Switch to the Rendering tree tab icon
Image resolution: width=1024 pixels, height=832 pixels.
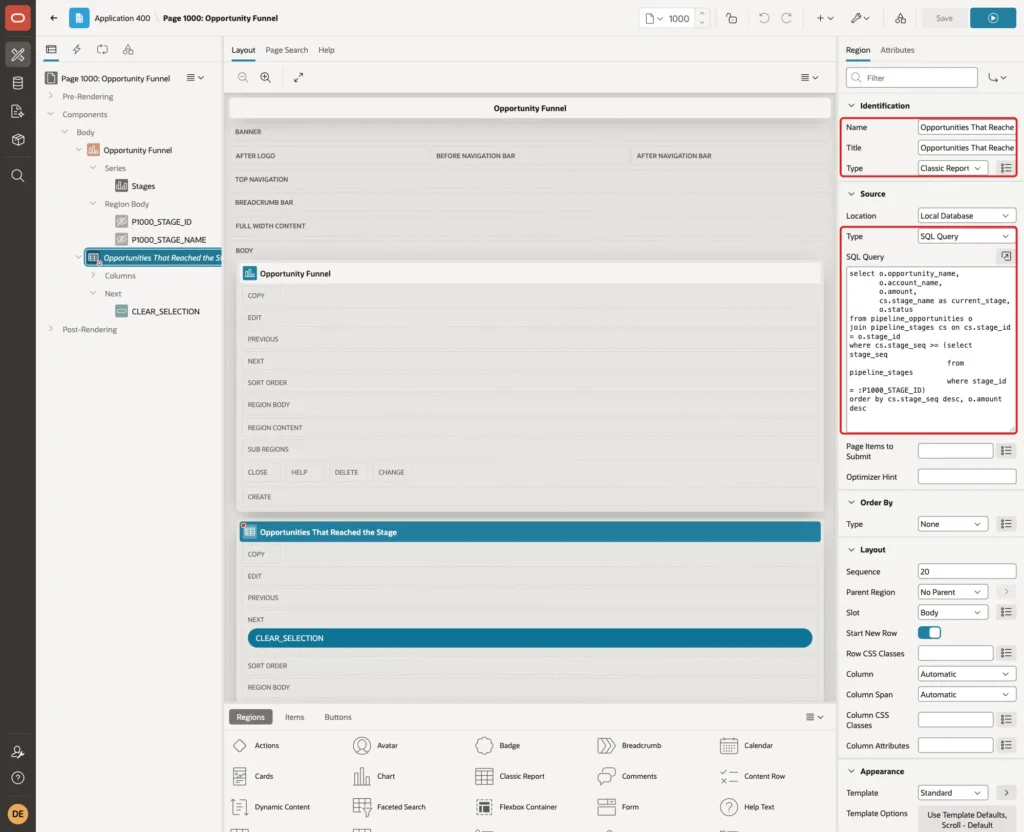tap(51, 50)
